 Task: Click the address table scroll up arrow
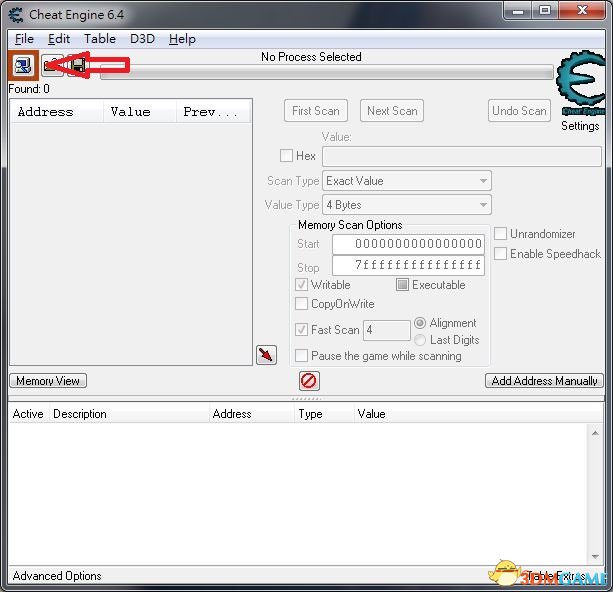pos(595,433)
